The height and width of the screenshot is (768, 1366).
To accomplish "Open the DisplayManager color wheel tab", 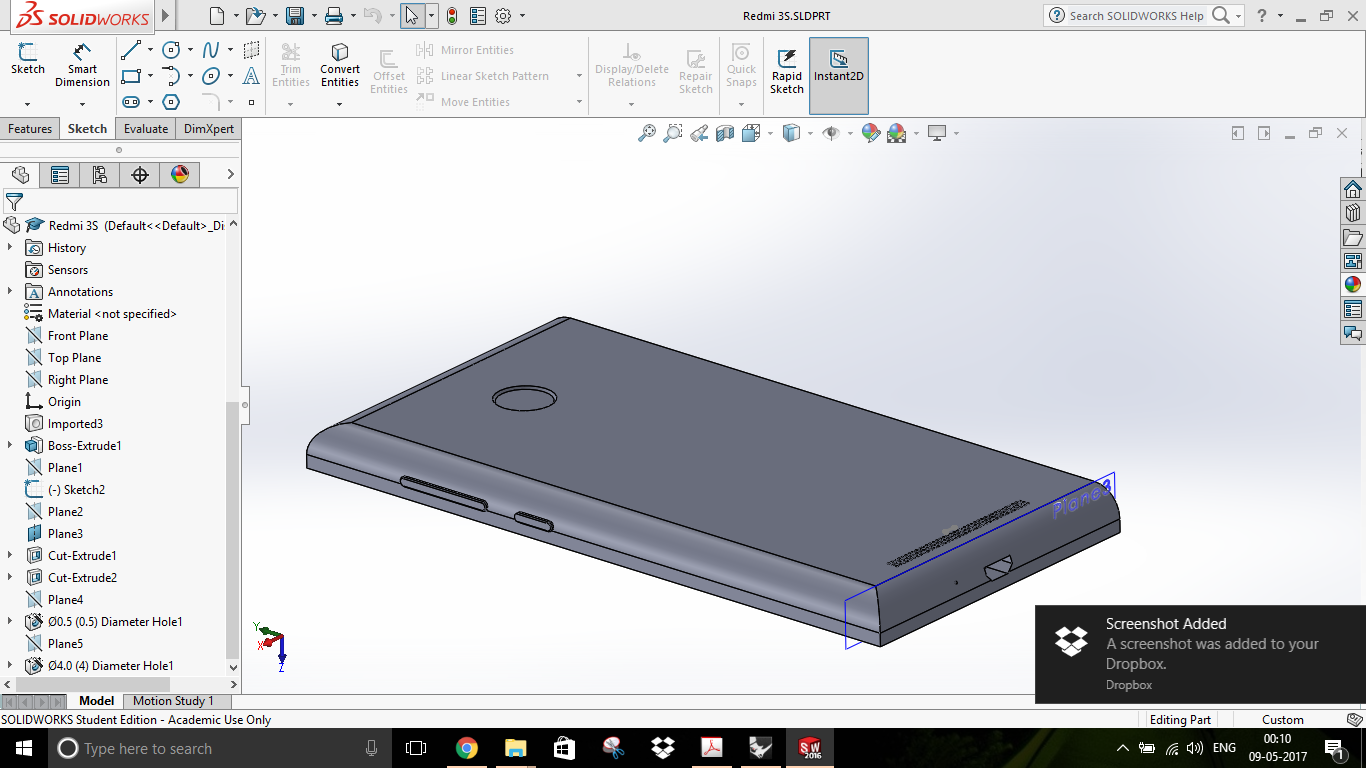I will pos(180,175).
